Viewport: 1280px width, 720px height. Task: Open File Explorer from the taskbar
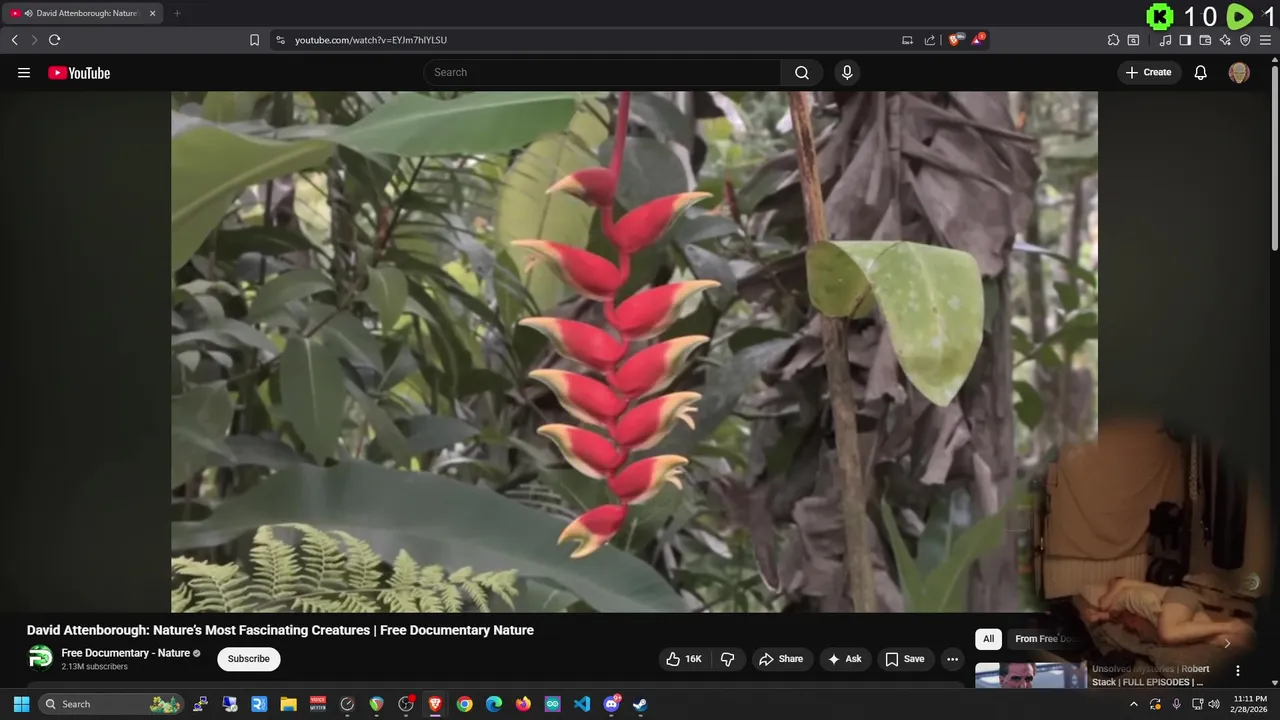288,704
